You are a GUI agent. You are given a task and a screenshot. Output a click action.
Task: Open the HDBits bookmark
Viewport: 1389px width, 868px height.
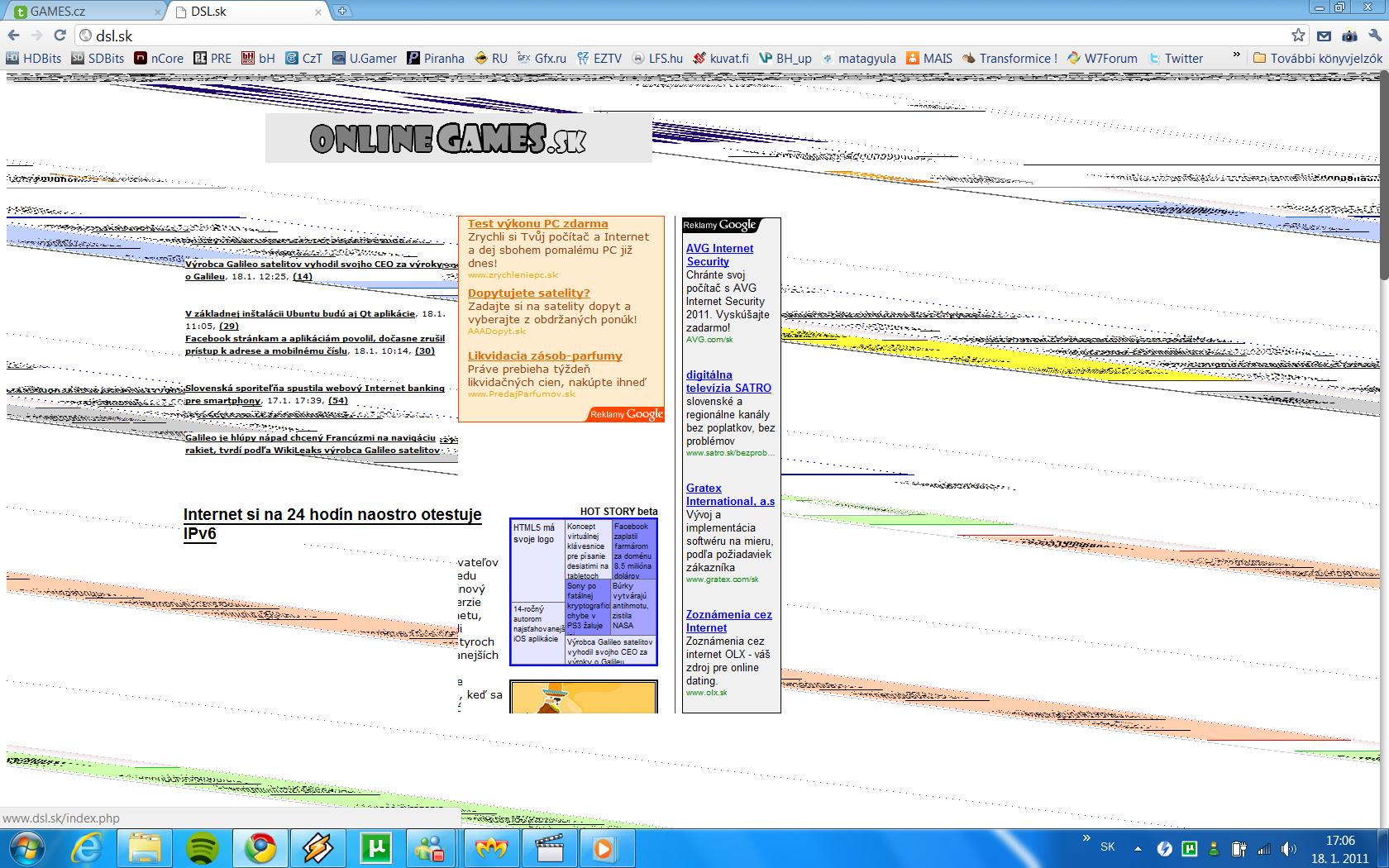[34, 59]
